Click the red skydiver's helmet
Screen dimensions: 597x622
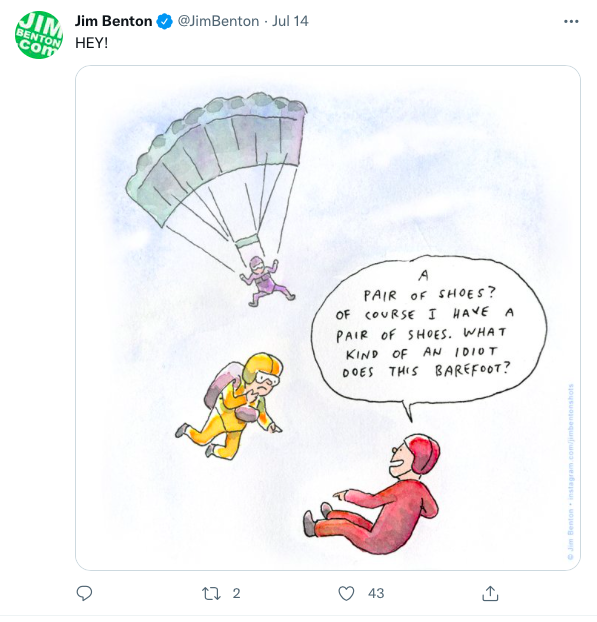click(423, 454)
